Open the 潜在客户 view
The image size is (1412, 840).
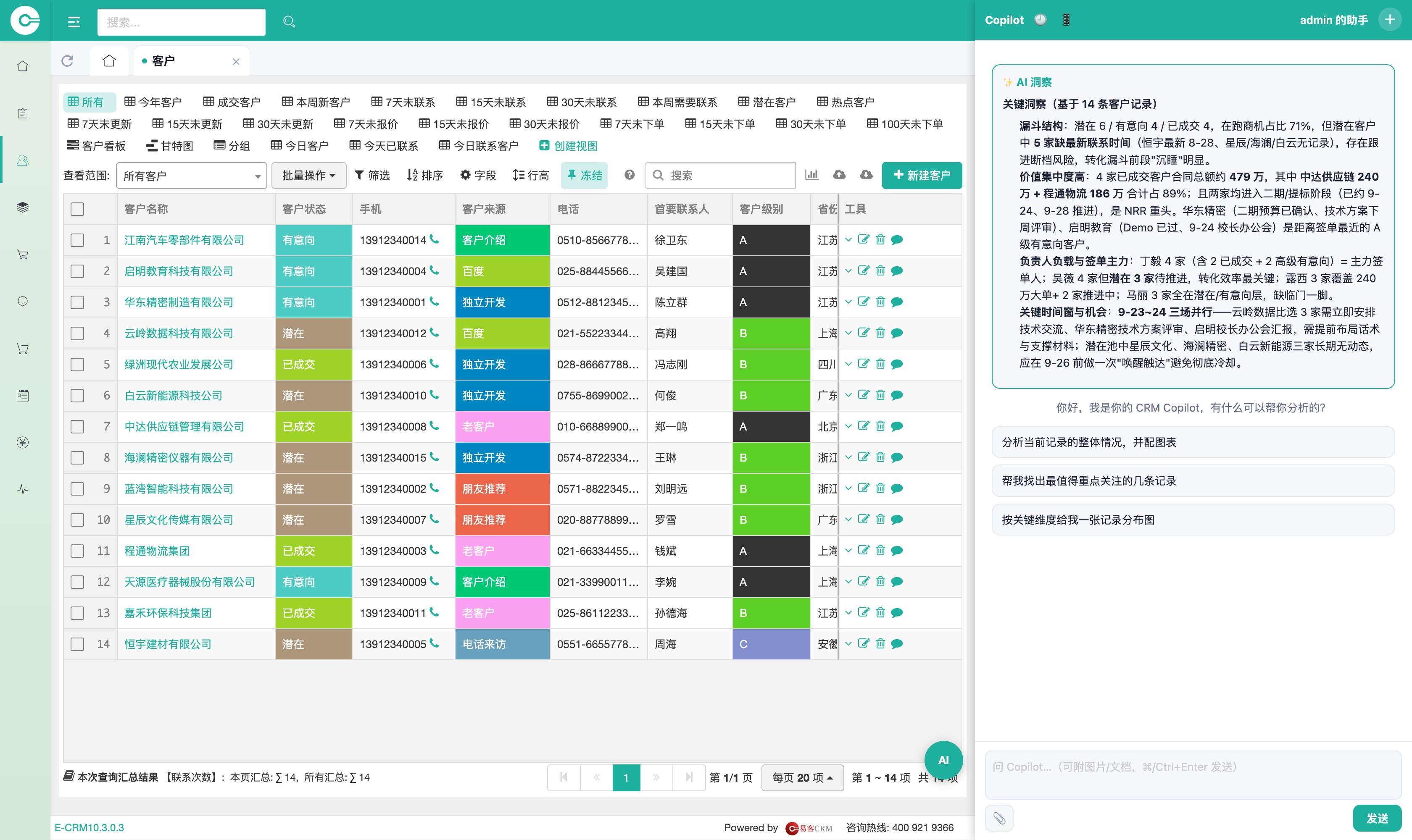coord(767,102)
